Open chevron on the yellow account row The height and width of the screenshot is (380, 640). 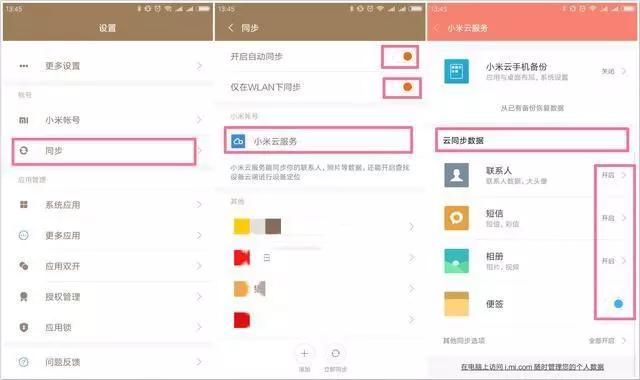[x=411, y=227]
